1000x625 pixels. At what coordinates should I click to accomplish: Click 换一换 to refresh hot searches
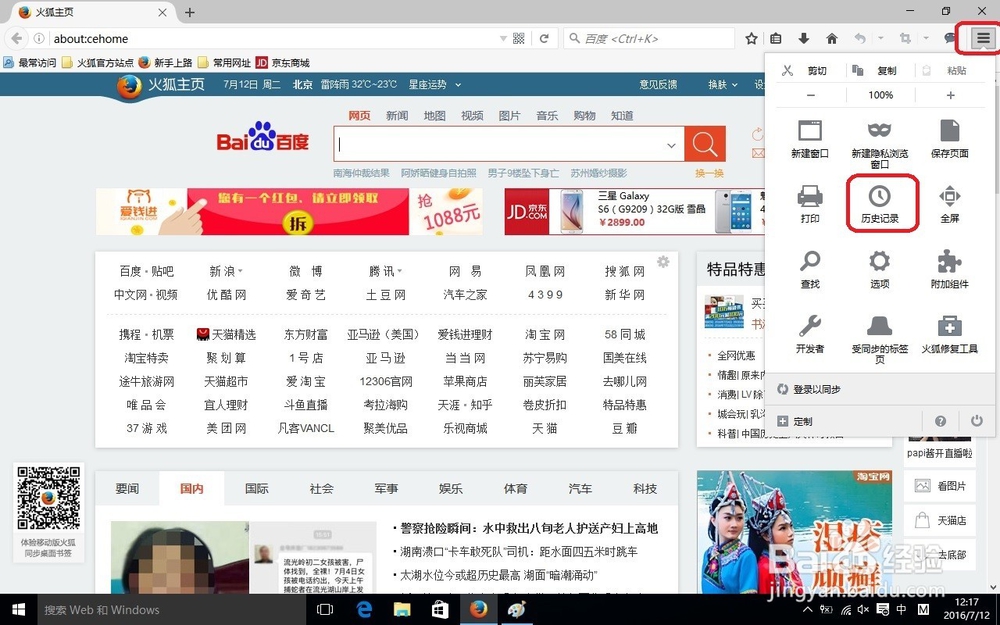(x=709, y=173)
